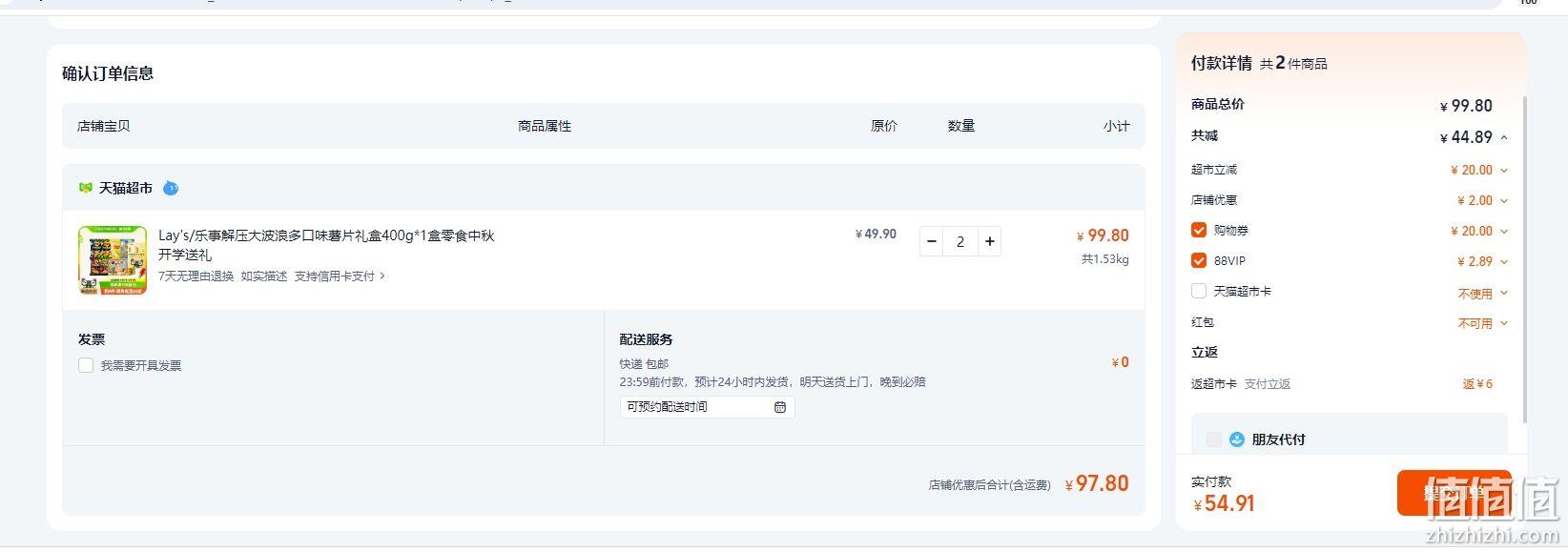Collapse the 共减 ¥44.89 discount details
Screen dimensions: 1568x552
1504,137
